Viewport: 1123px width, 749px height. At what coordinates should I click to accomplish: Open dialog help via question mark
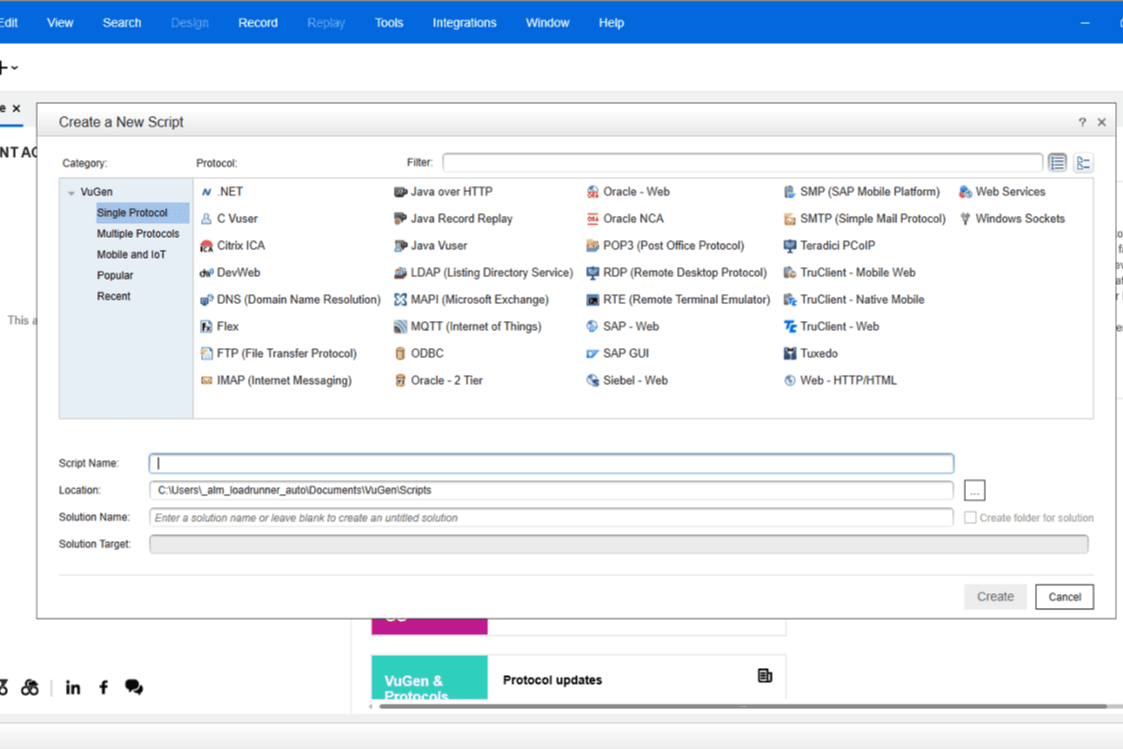point(1082,122)
